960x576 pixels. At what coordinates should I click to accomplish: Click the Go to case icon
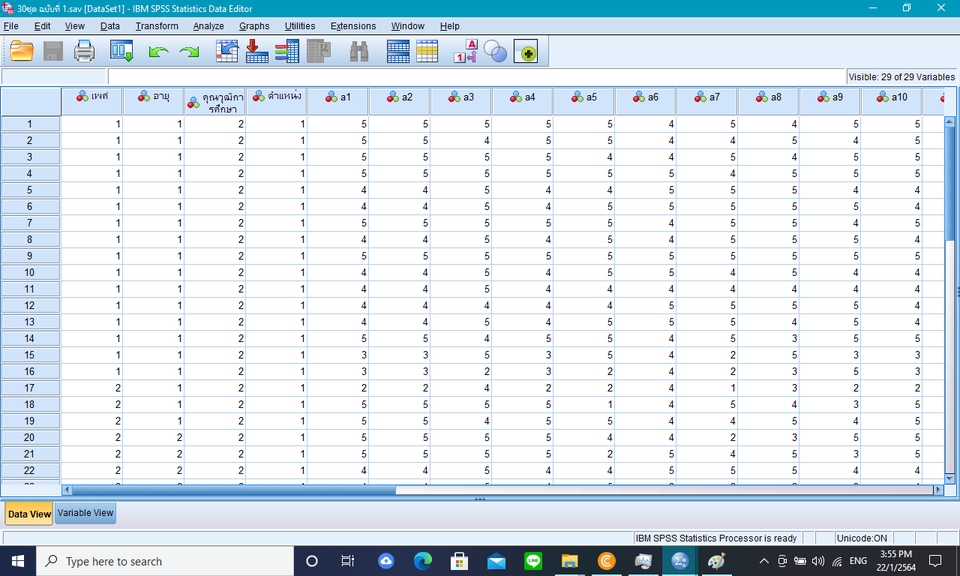[x=227, y=51]
